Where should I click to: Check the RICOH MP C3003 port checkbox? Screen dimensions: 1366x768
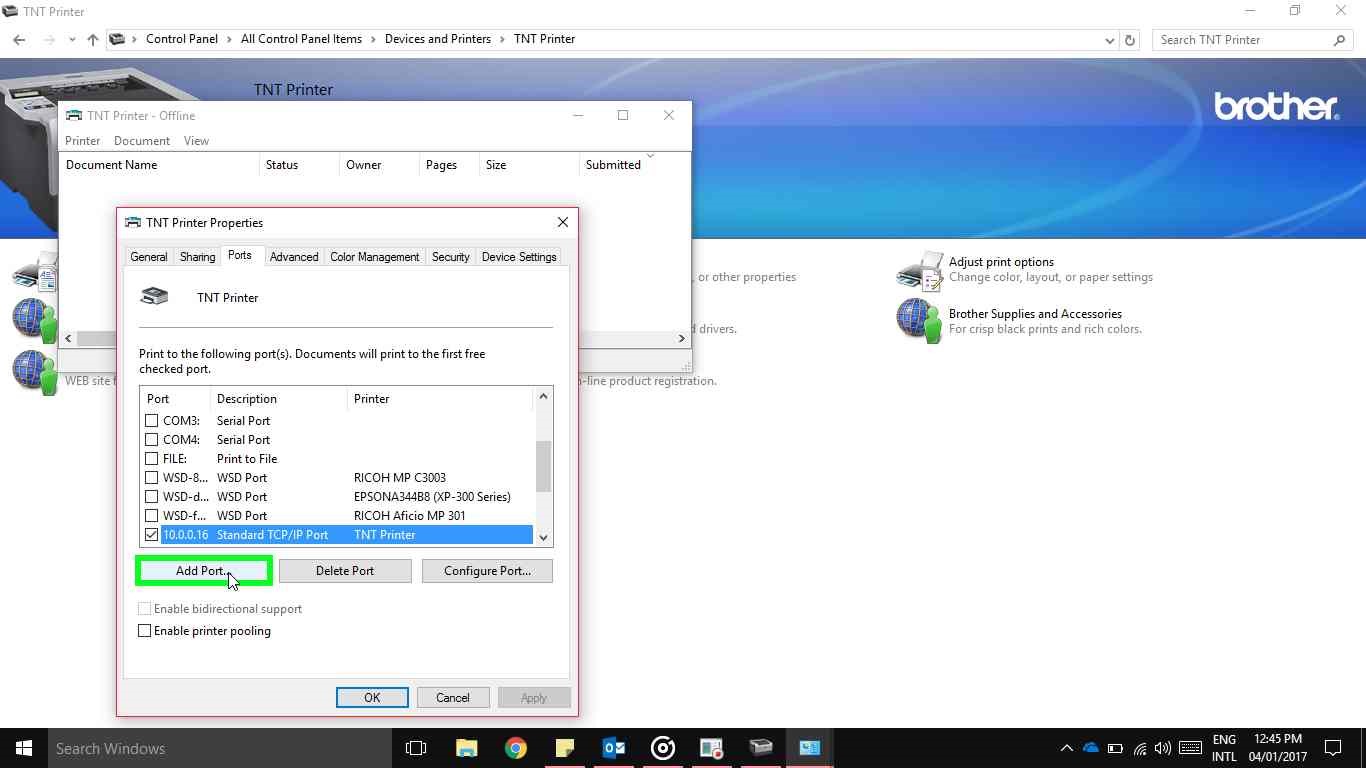click(152, 478)
